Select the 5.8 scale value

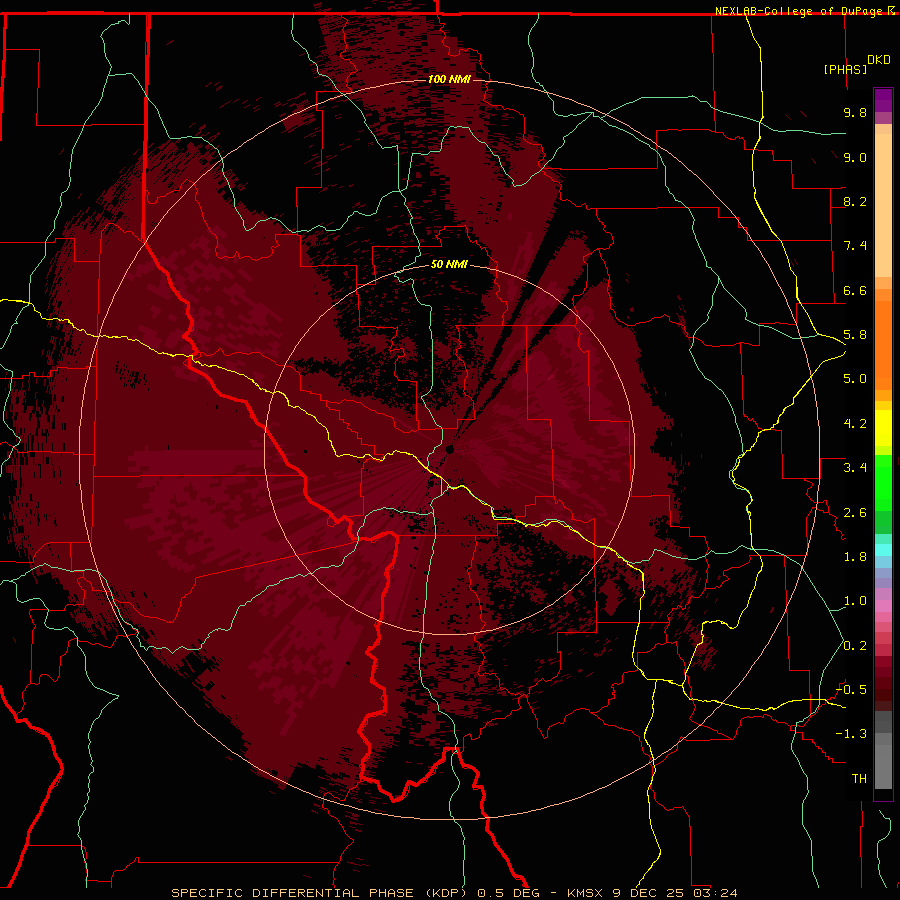pos(855,335)
